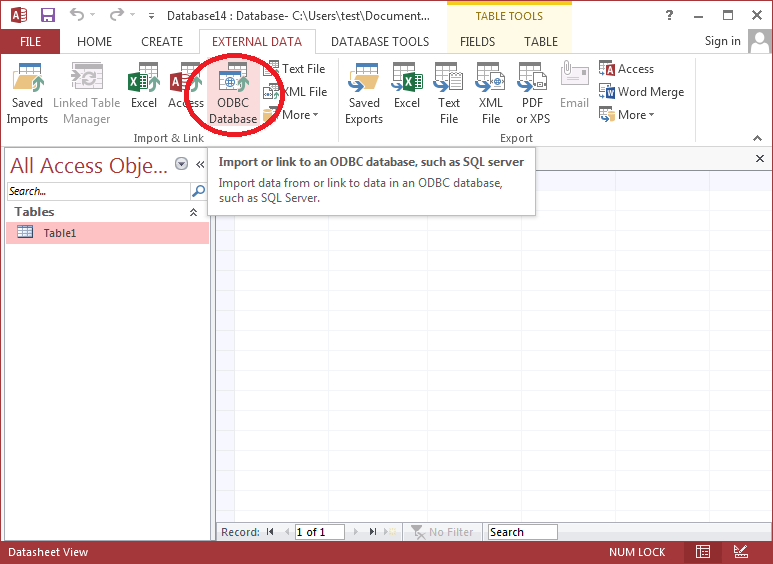Expand More options in Export group
This screenshot has height=564, width=773.
[x=627, y=115]
